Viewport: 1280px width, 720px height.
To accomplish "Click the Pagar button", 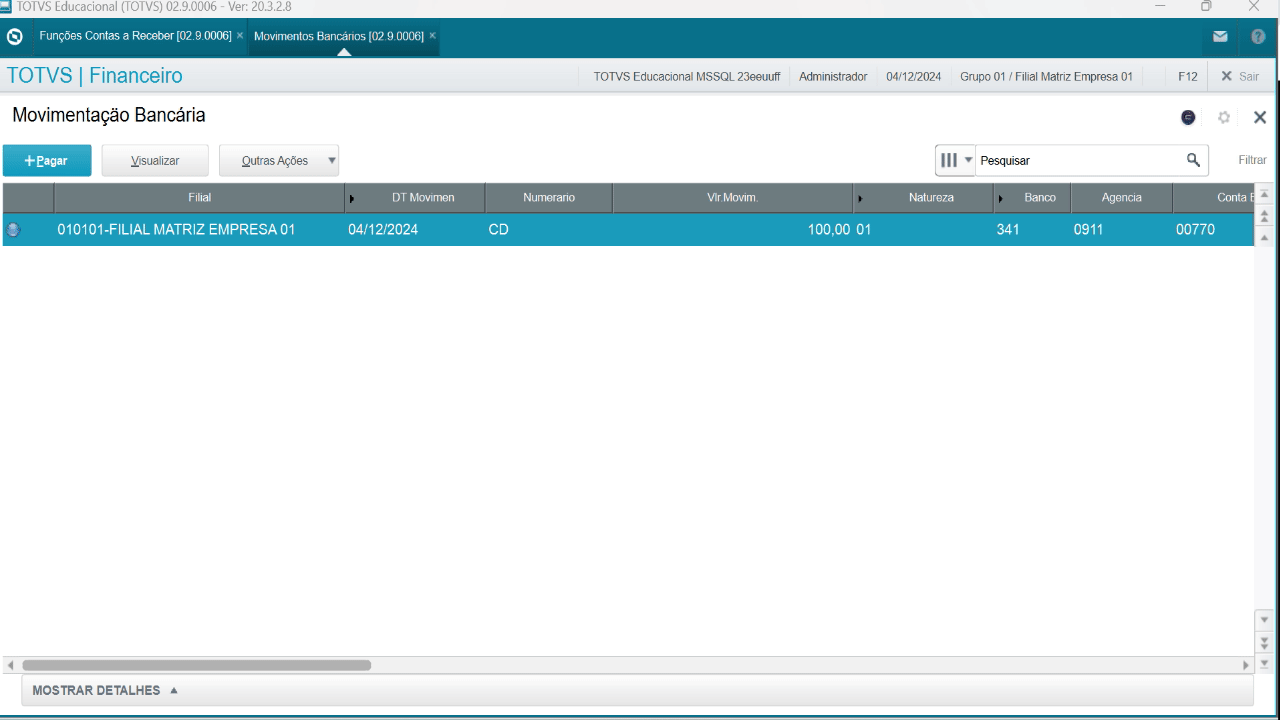I will tap(47, 160).
